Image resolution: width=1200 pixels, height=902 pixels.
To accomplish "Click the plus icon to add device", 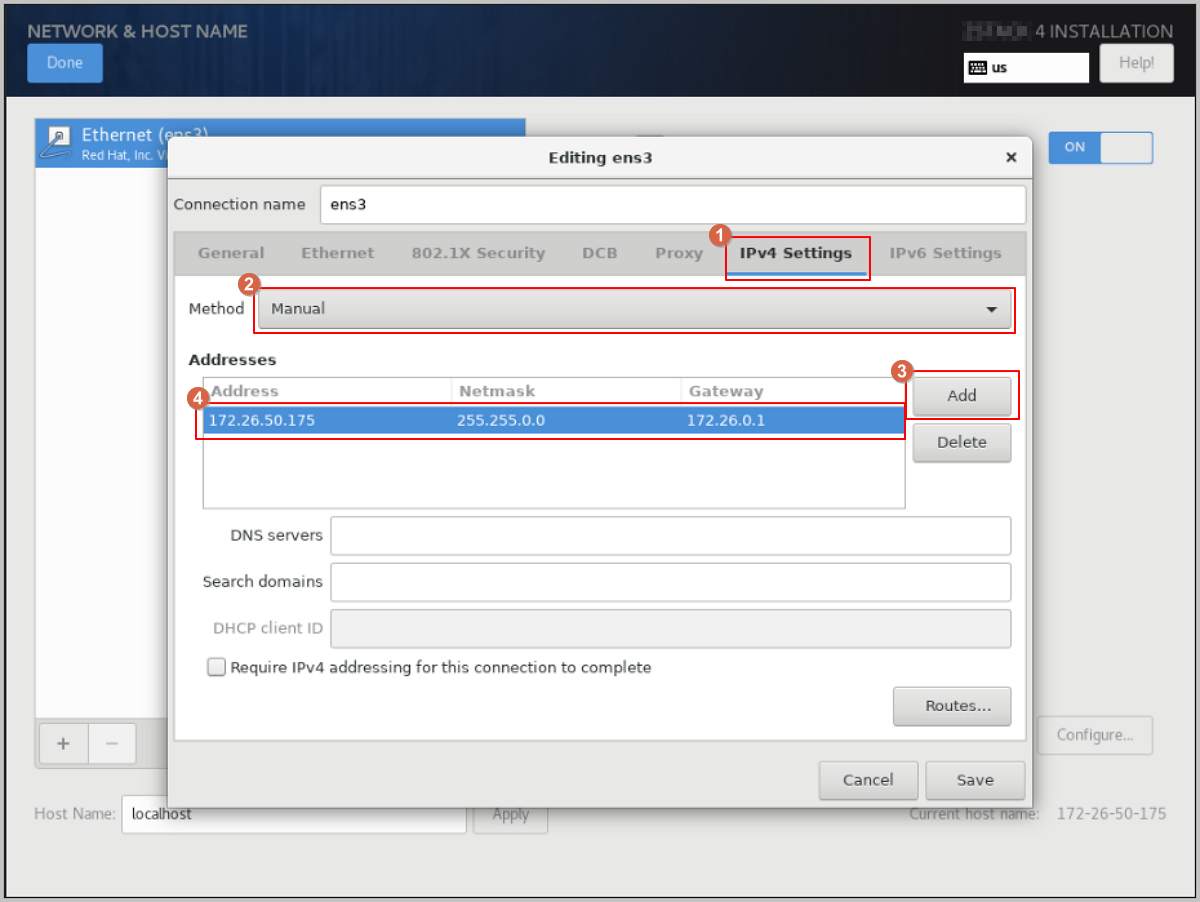I will click(x=63, y=744).
